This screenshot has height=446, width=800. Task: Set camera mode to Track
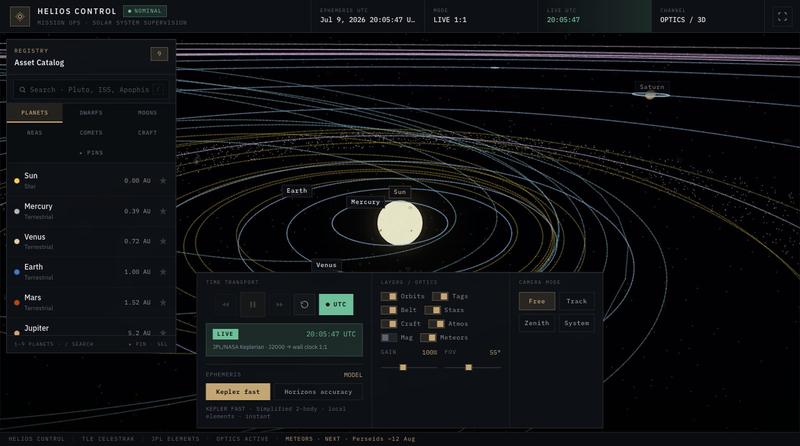(577, 302)
